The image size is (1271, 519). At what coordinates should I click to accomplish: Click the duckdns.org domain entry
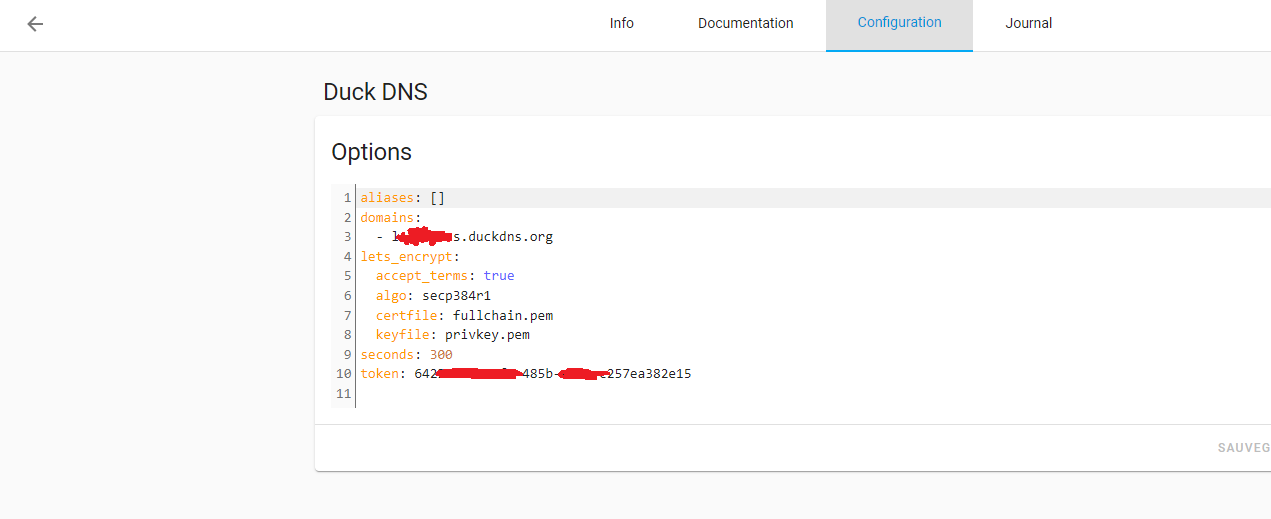coord(465,237)
